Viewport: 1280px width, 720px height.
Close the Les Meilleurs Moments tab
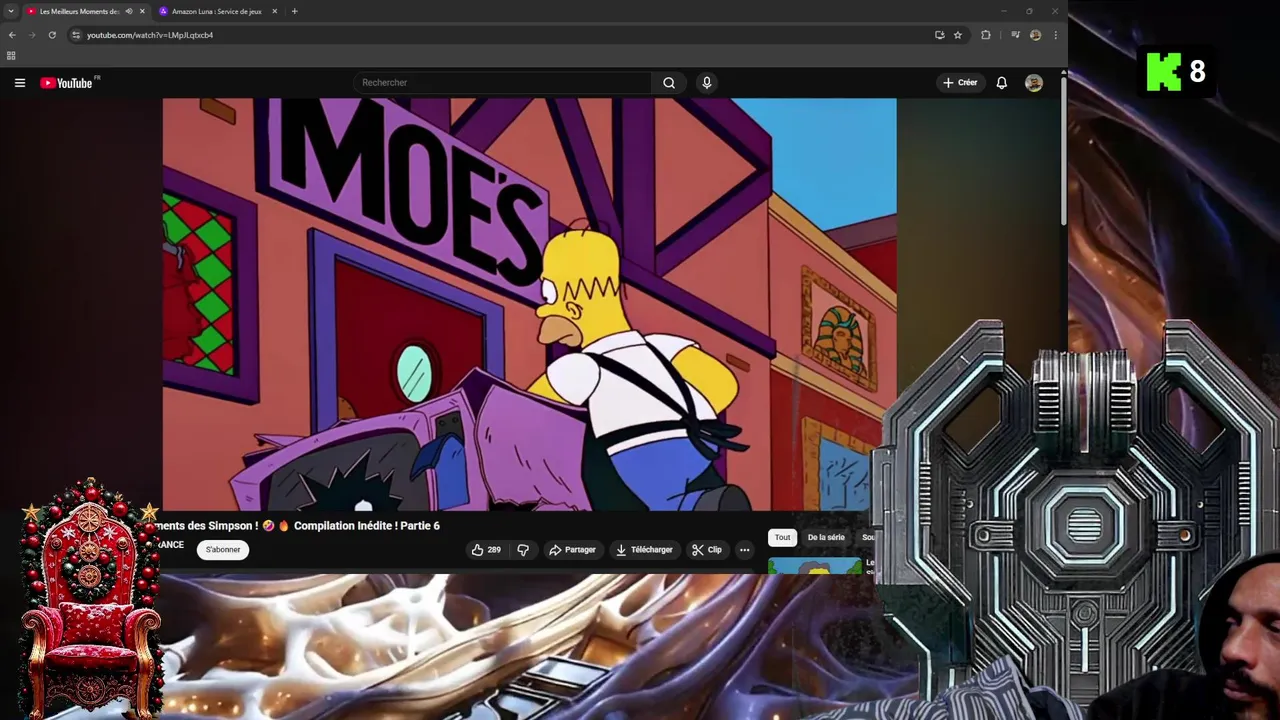tap(142, 11)
